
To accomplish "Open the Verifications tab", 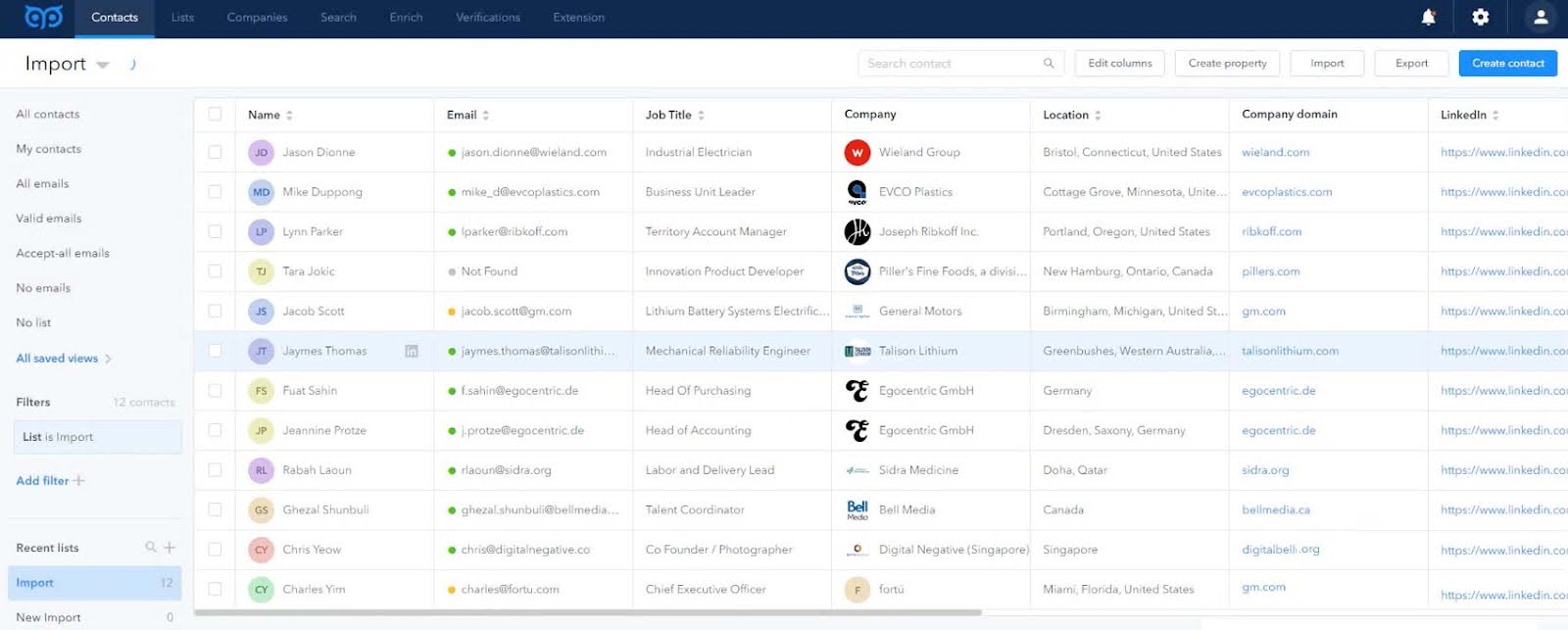I will 488,18.
